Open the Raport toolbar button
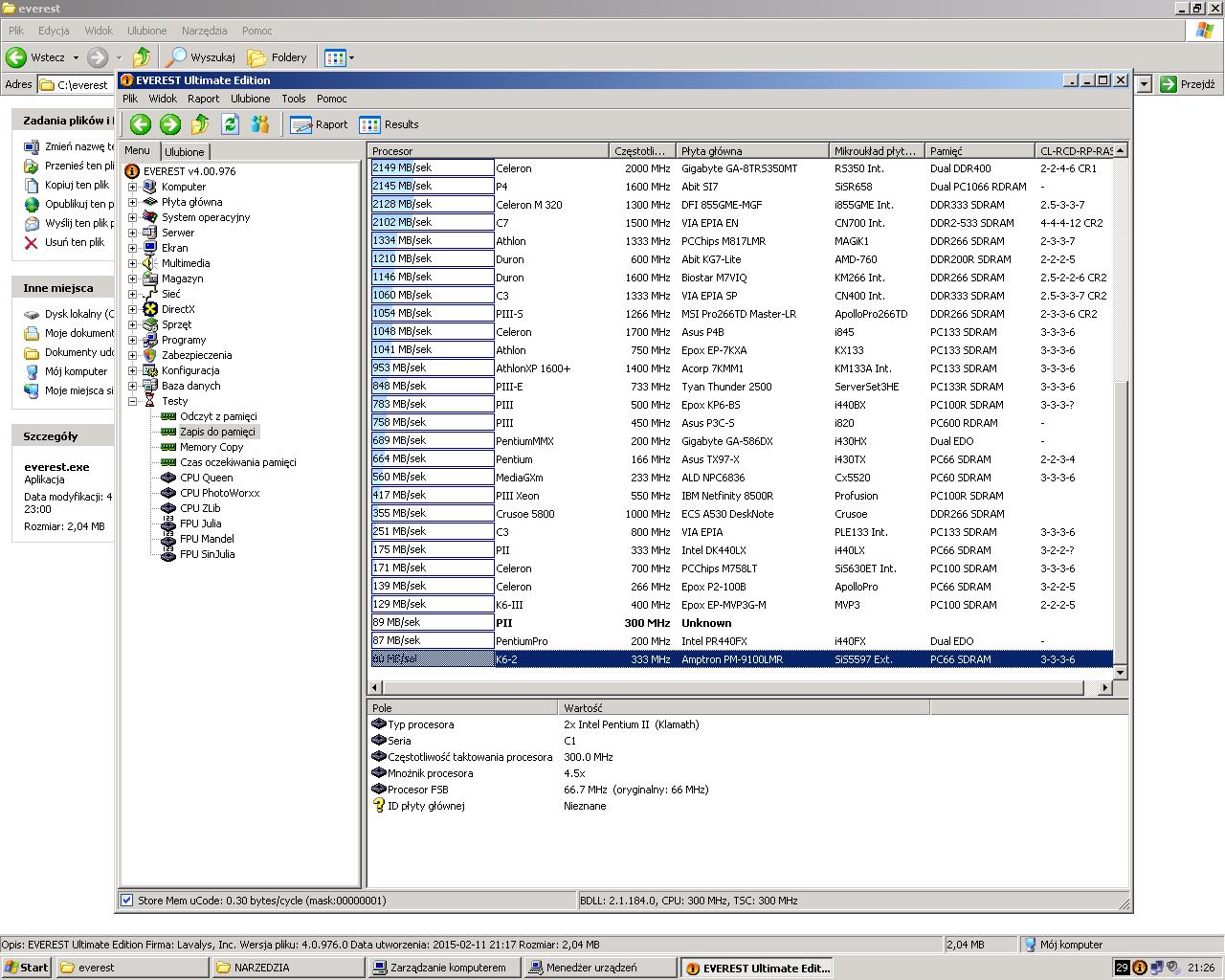Screen dimensions: 1225x980 [319, 124]
